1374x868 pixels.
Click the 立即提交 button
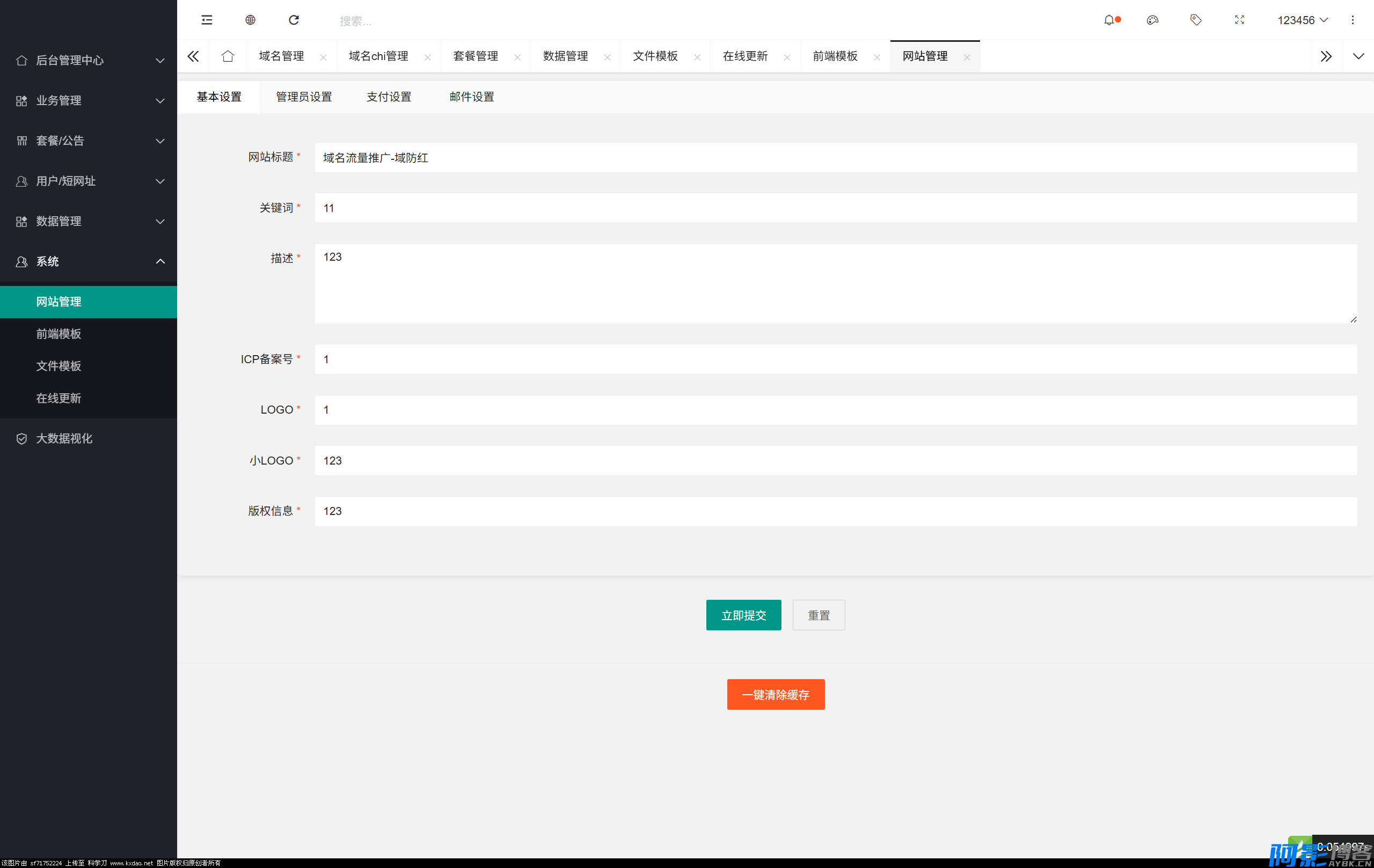point(743,615)
